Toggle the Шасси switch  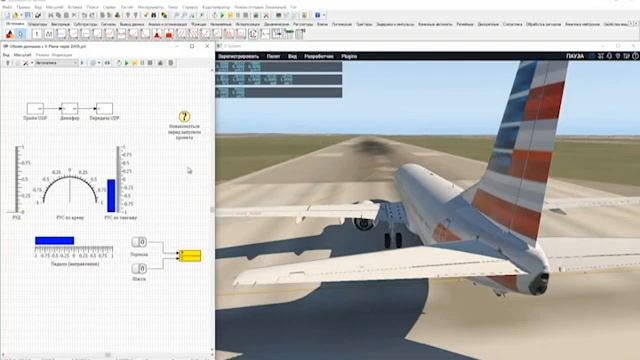tap(139, 268)
